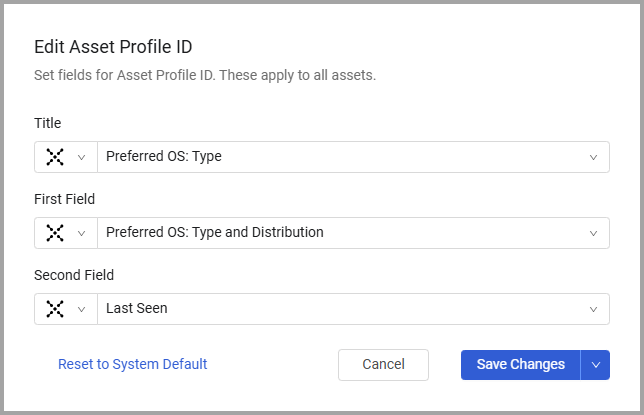Click the arrow at right end of First Field

pos(593,233)
